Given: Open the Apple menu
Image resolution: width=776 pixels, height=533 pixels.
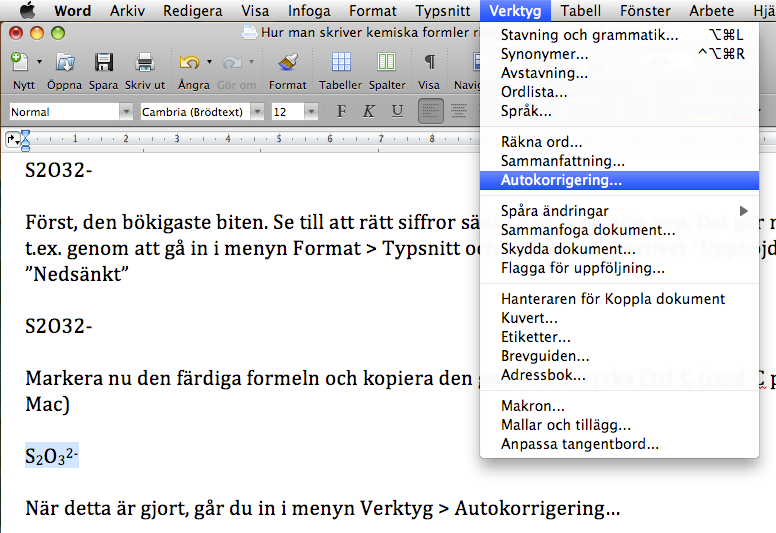Looking at the screenshot, I should point(27,11).
